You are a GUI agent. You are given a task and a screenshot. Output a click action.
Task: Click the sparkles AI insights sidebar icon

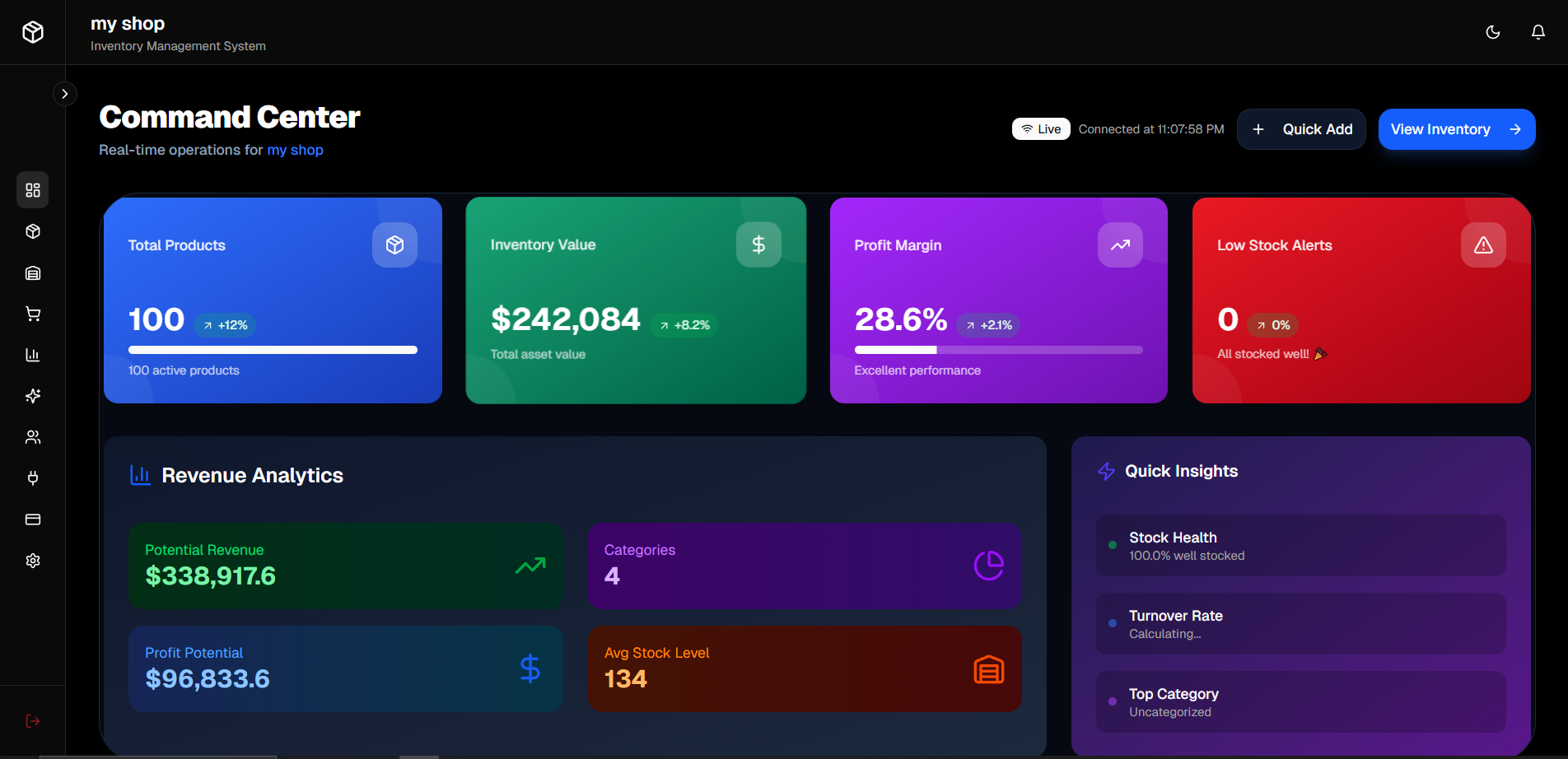tap(33, 396)
